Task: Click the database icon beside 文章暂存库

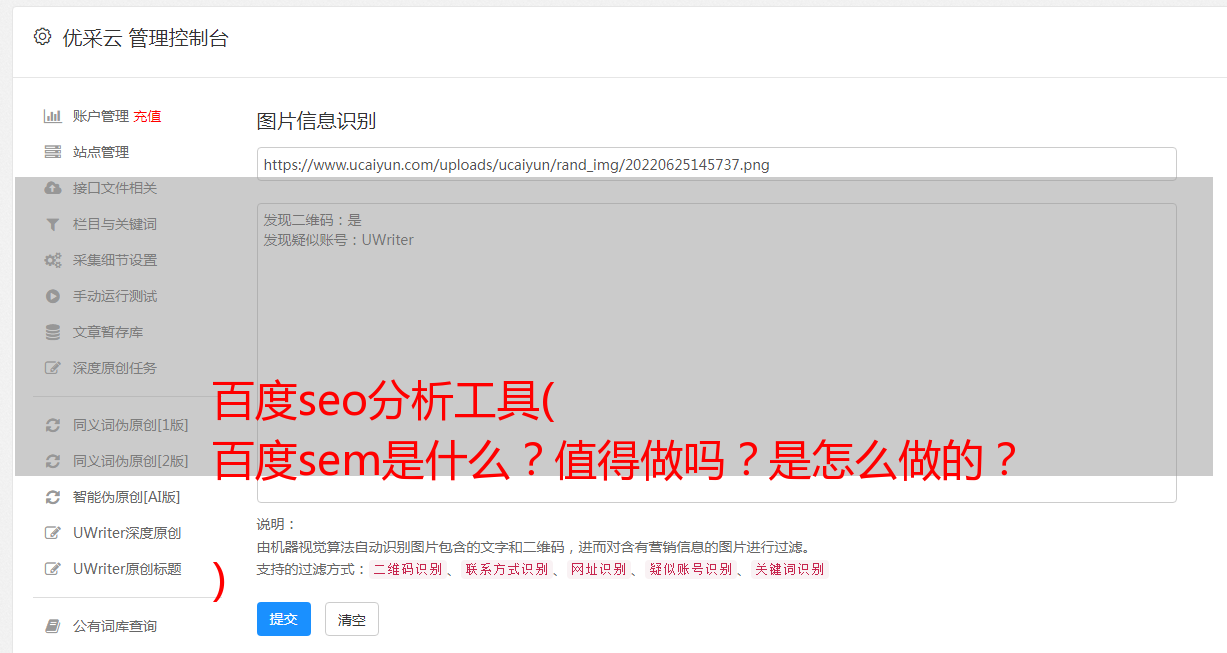Action: coord(53,332)
